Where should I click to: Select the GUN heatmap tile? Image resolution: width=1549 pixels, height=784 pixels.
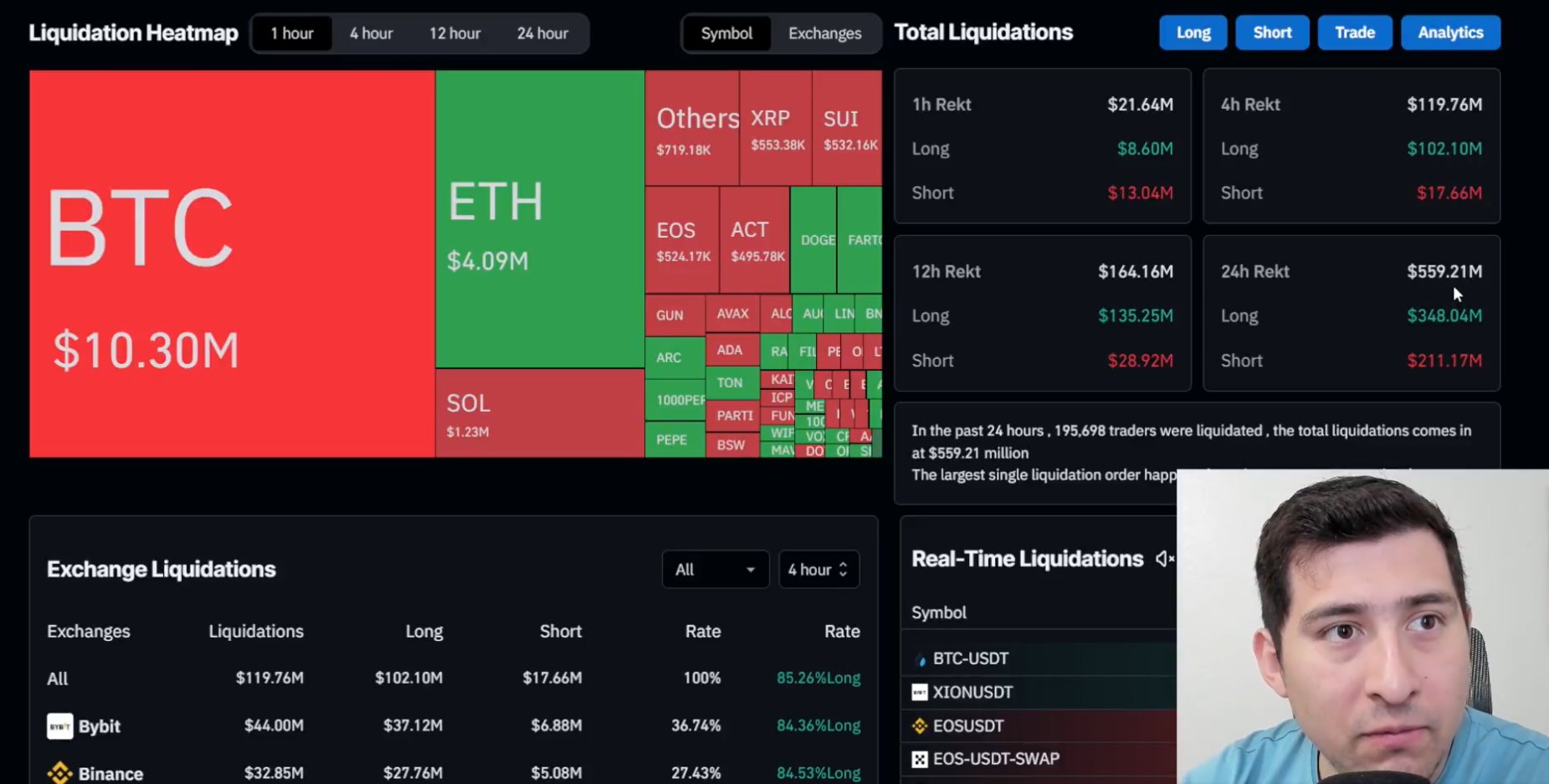[x=674, y=315]
